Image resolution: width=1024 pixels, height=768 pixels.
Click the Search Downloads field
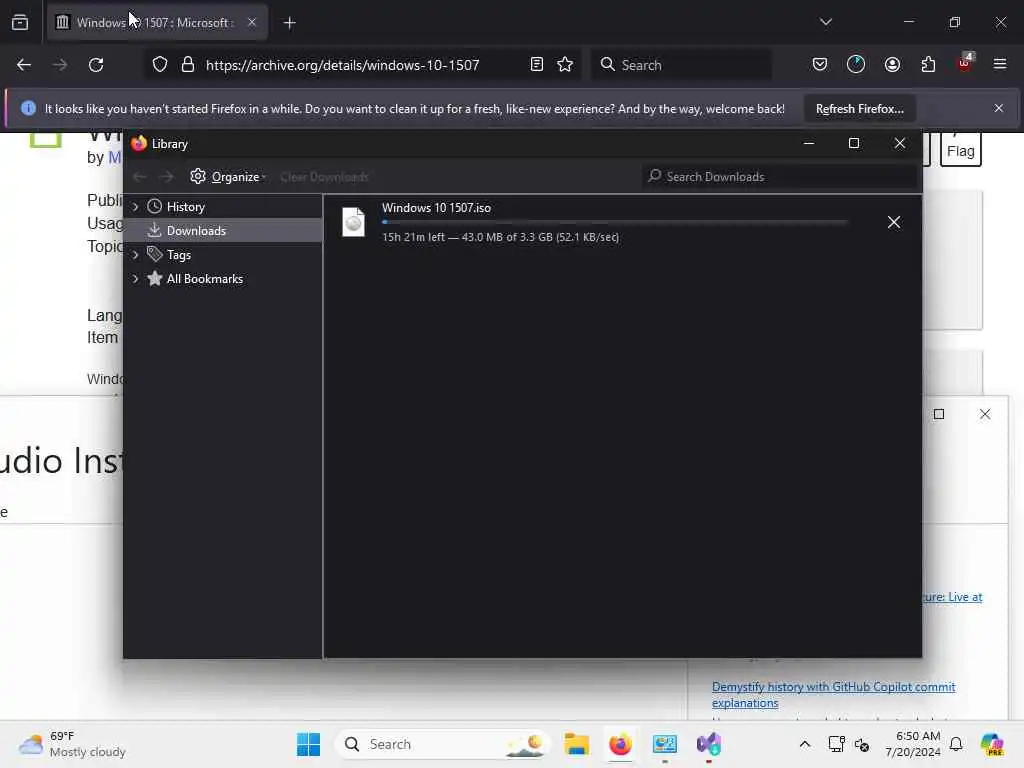[x=780, y=176]
